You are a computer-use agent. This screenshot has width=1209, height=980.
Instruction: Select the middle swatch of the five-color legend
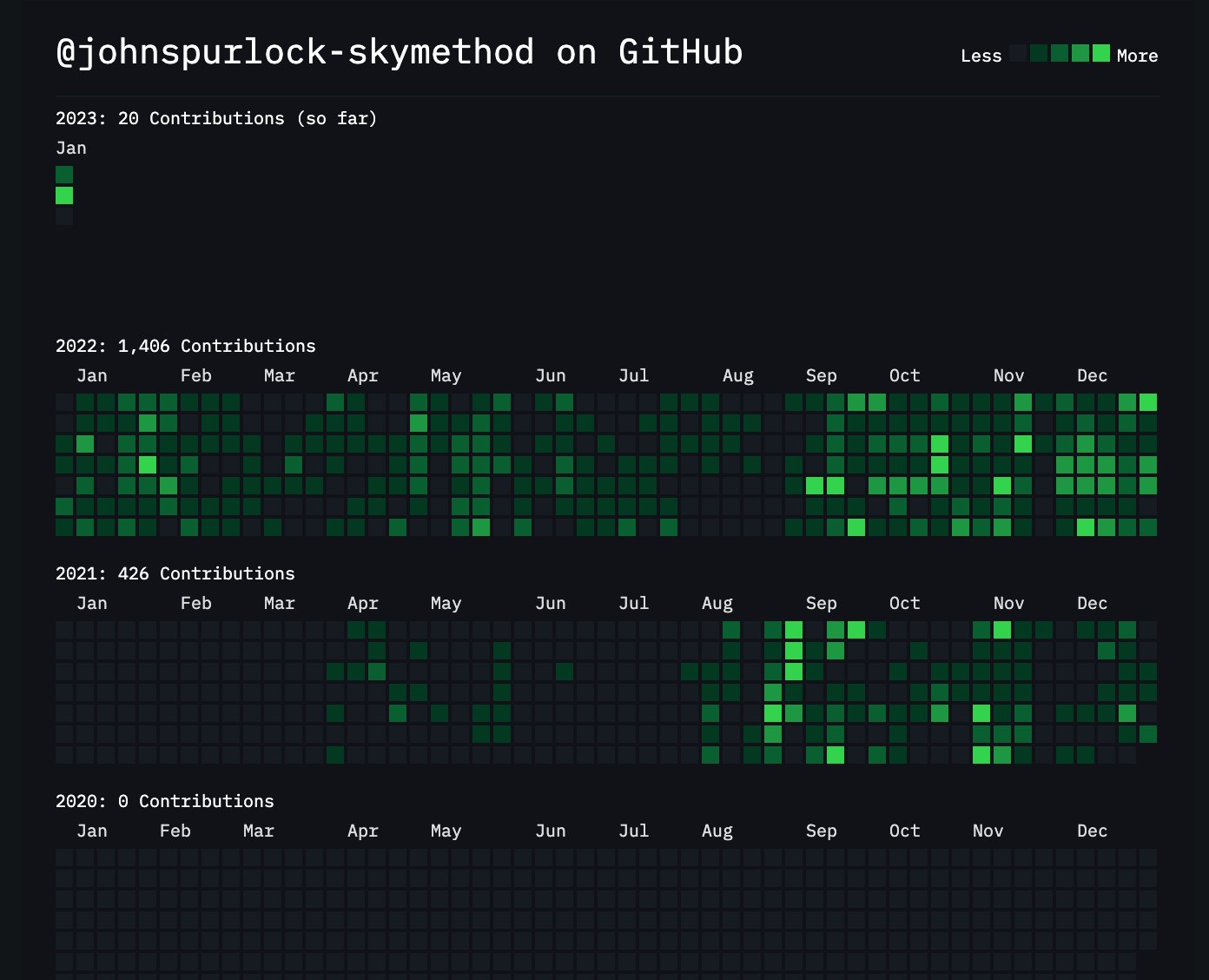1060,53
